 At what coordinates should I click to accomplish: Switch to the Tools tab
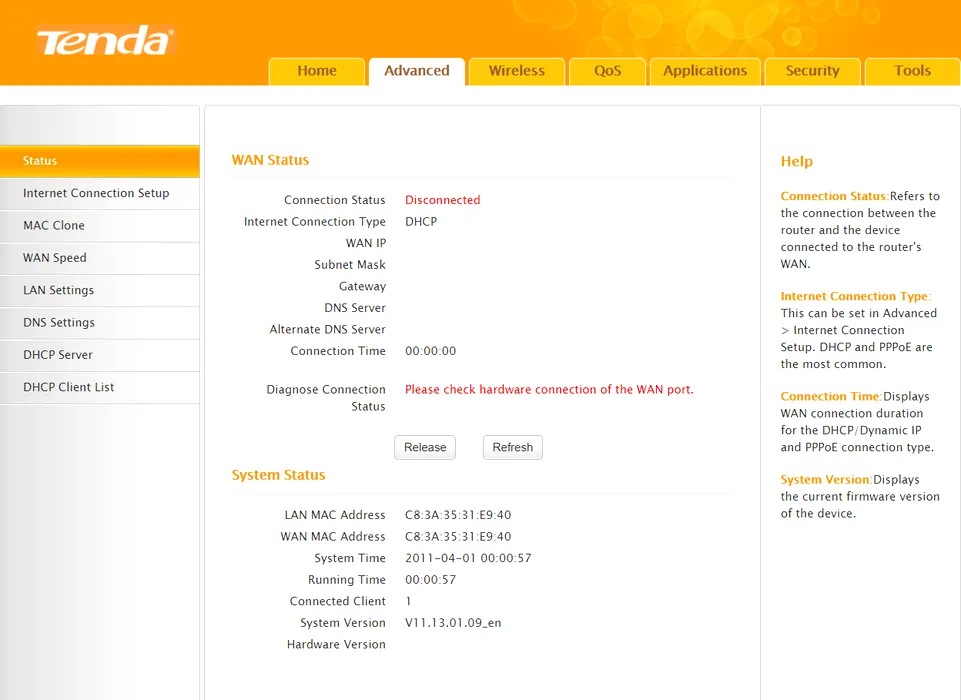click(913, 71)
